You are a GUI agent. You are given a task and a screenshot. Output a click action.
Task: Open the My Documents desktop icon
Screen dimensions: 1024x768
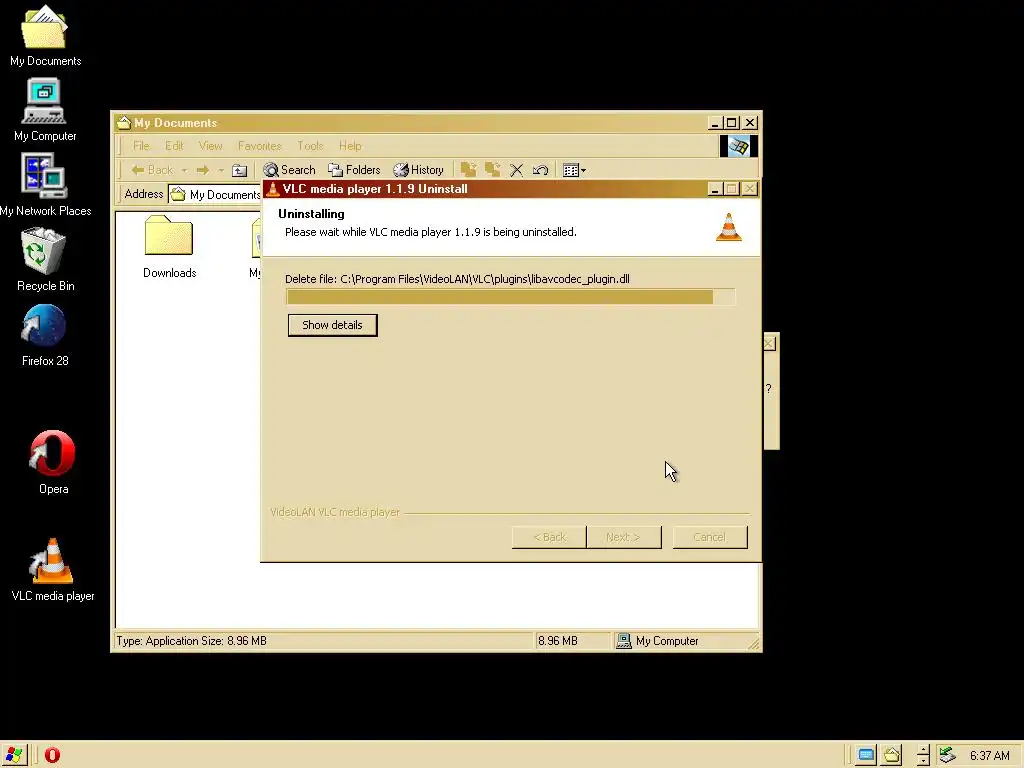click(44, 36)
